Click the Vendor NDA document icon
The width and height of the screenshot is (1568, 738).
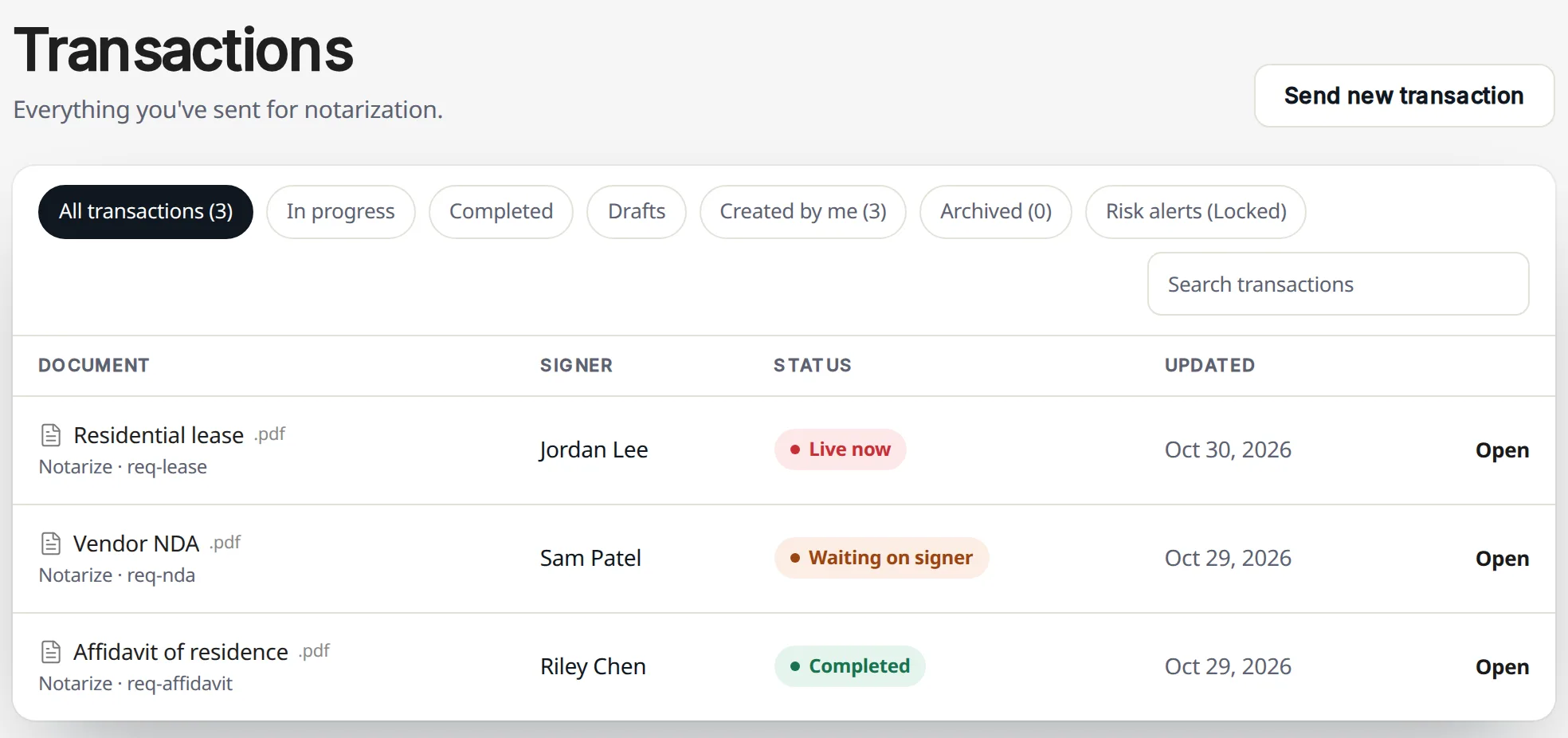pos(51,544)
